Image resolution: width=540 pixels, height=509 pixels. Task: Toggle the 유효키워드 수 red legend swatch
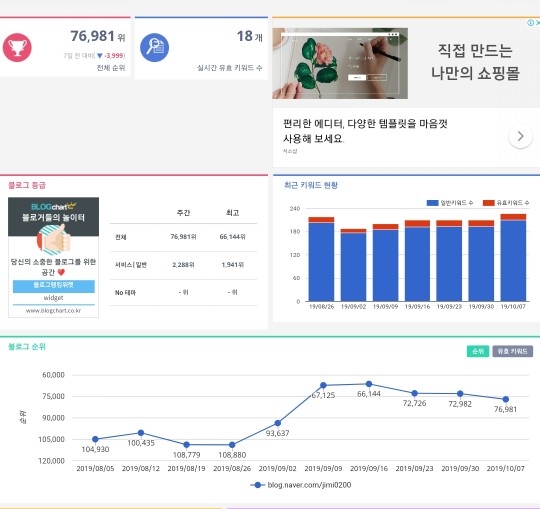[x=488, y=203]
